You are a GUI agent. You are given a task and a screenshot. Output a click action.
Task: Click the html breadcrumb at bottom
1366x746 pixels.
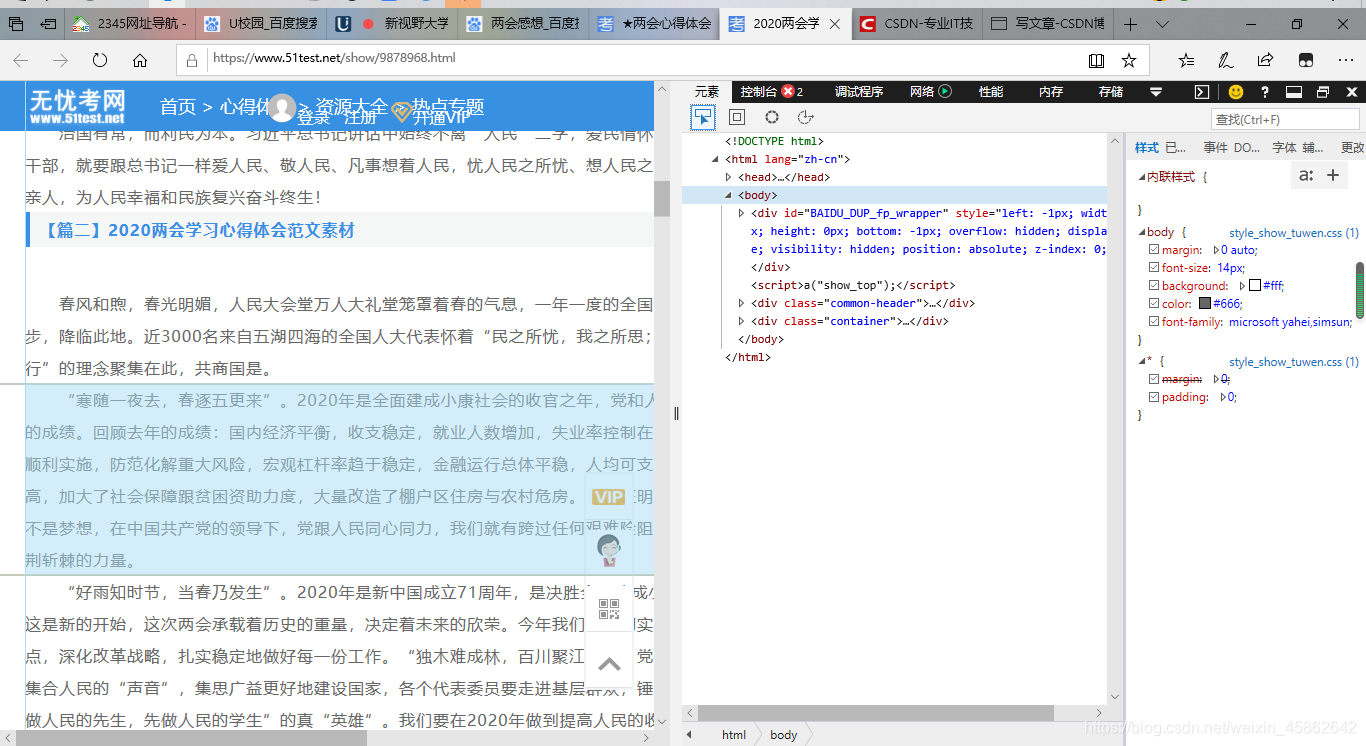click(734, 735)
